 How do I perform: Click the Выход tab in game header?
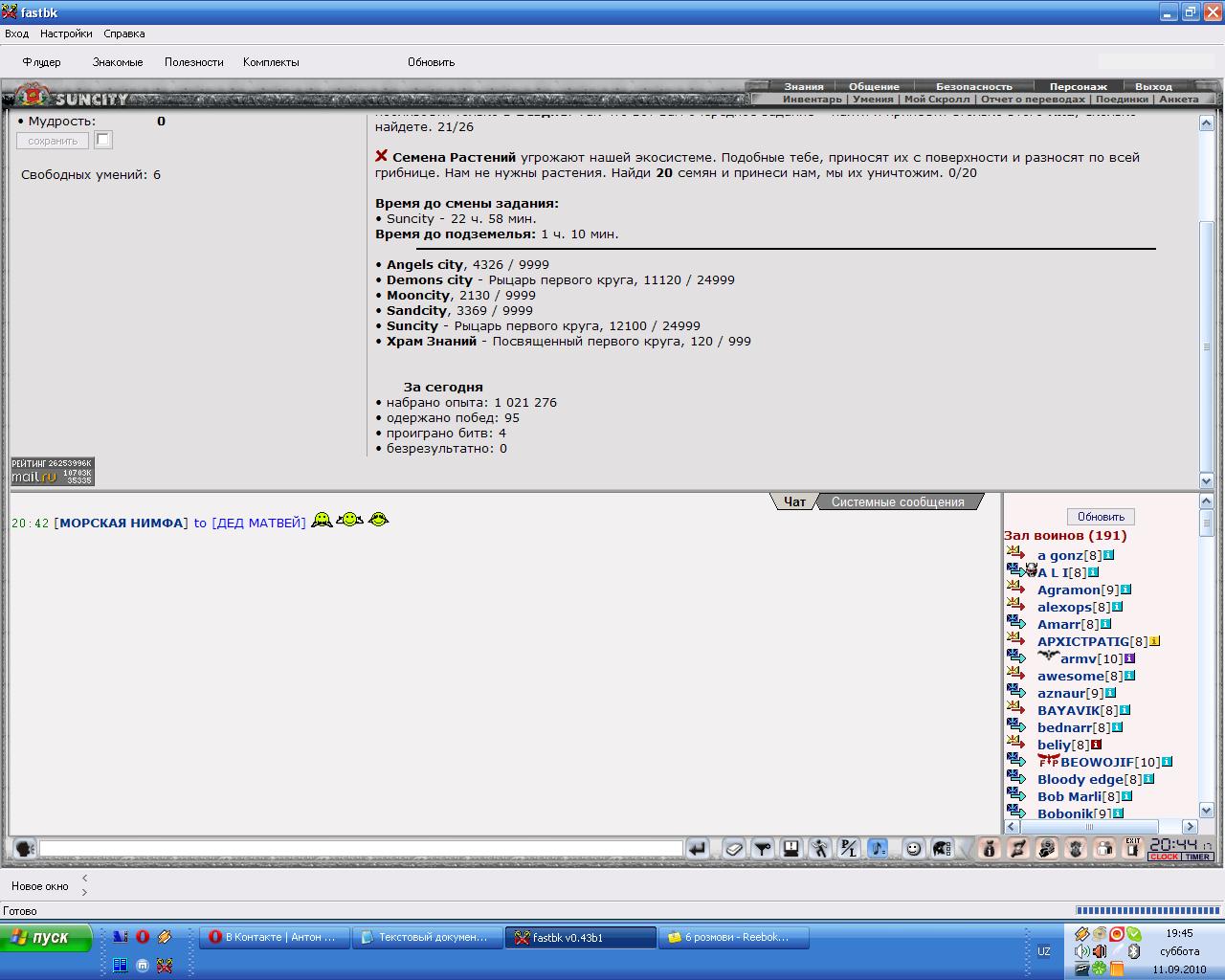[1153, 86]
